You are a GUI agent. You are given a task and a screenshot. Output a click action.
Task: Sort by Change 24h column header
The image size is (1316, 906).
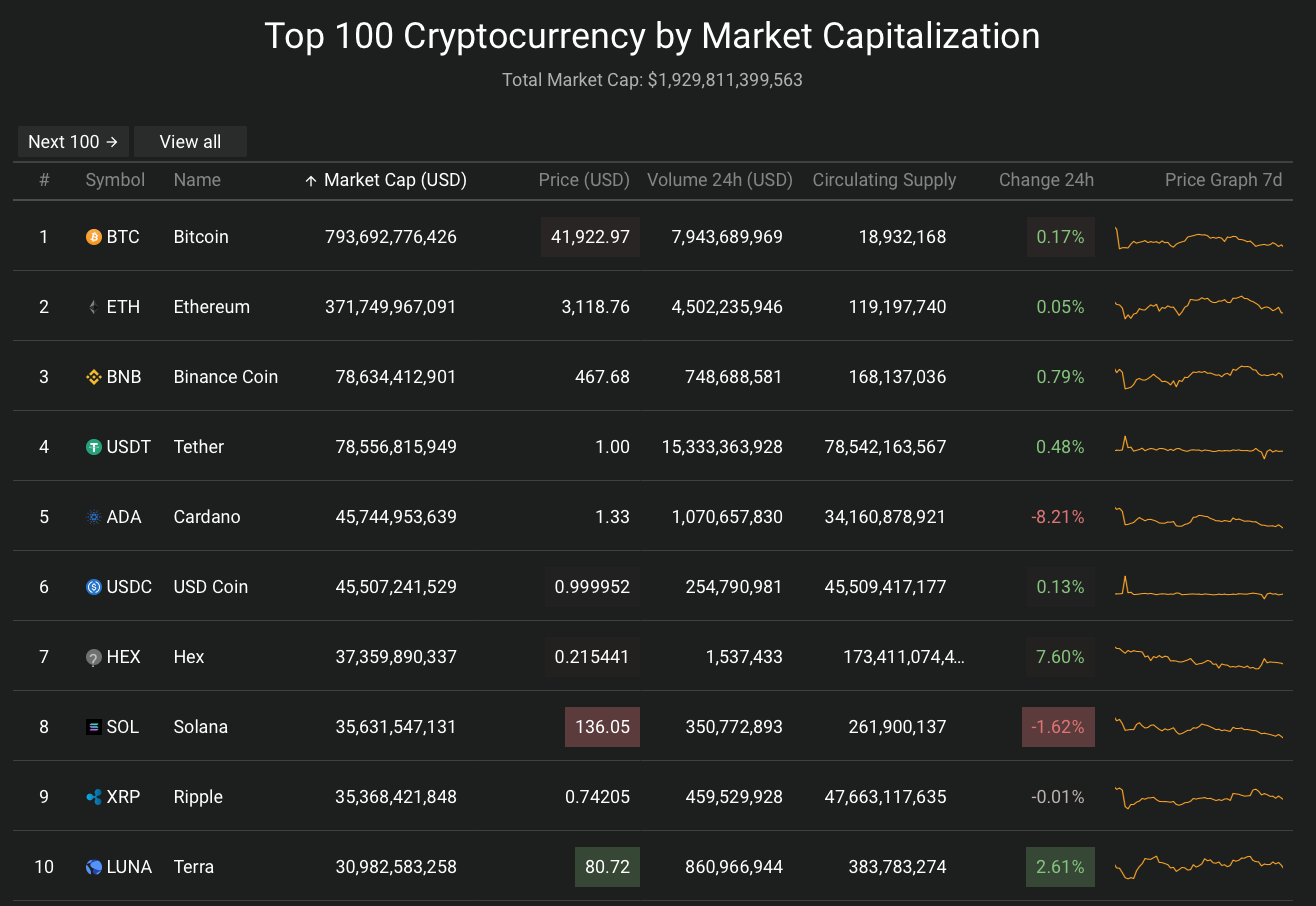pos(1046,180)
